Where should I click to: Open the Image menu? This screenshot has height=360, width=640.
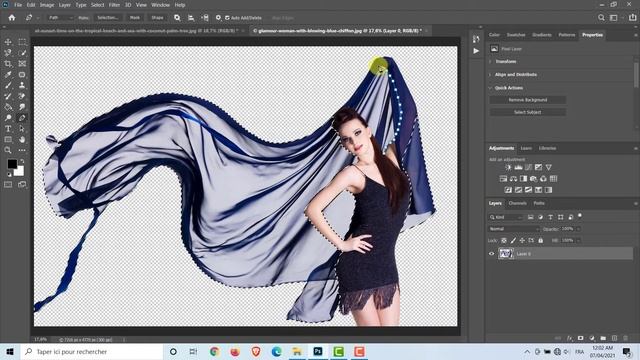pos(47,5)
